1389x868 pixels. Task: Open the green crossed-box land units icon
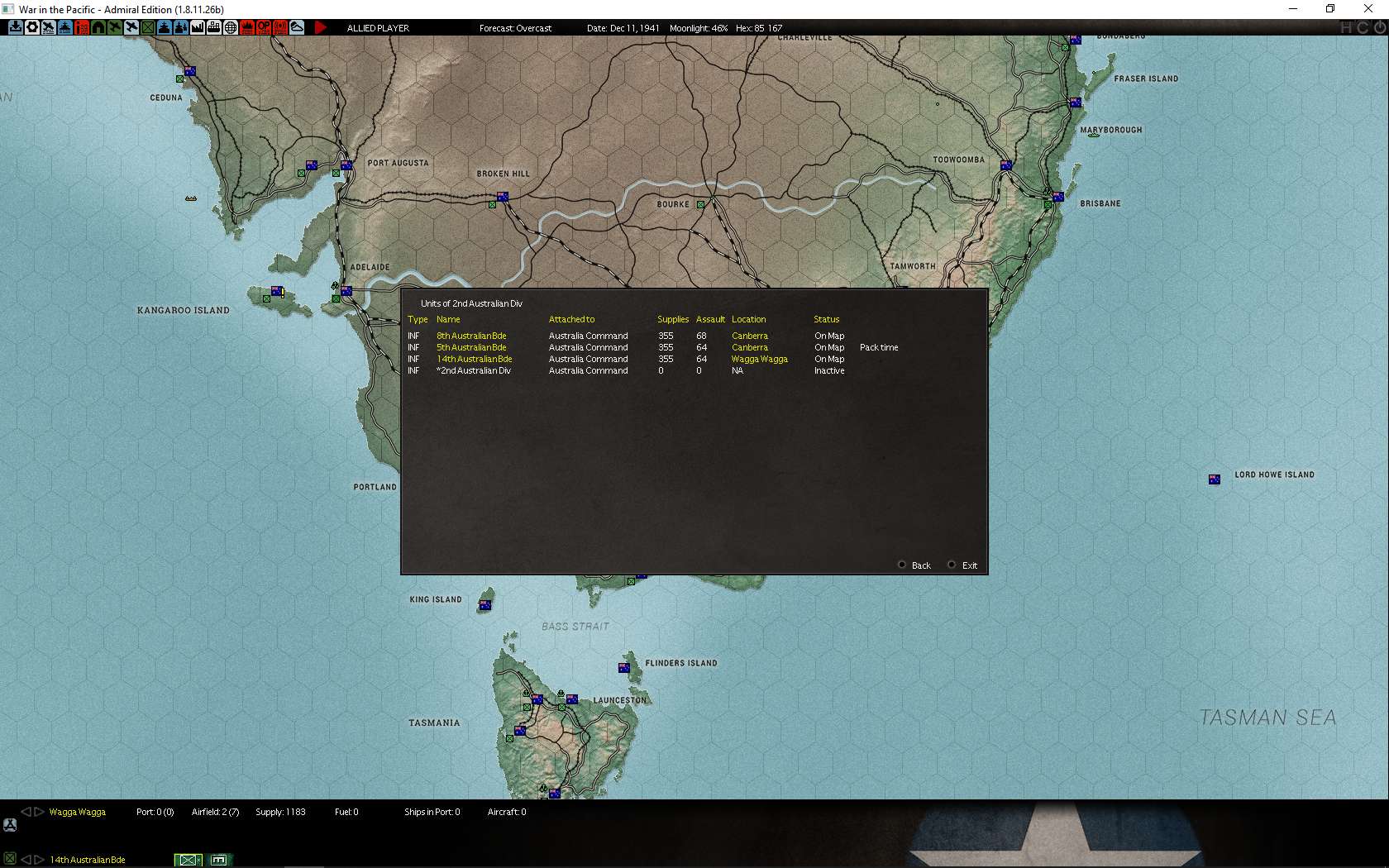click(148, 27)
